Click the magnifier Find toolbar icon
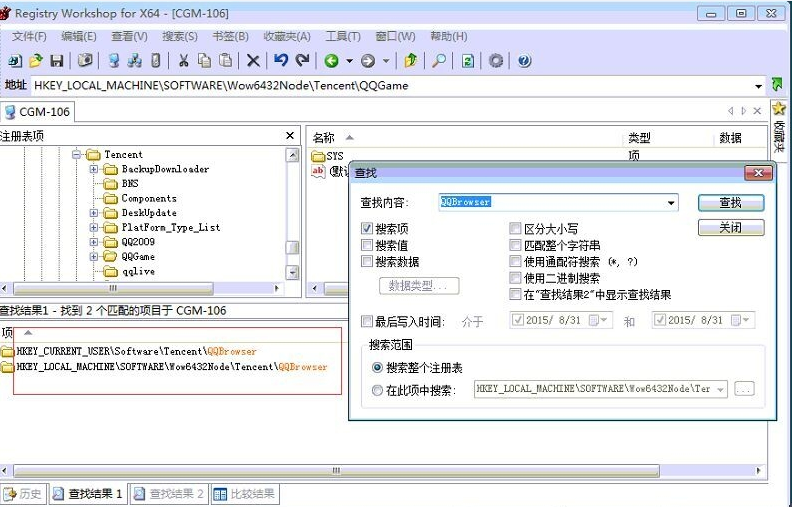The width and height of the screenshot is (792, 507). tap(438, 61)
